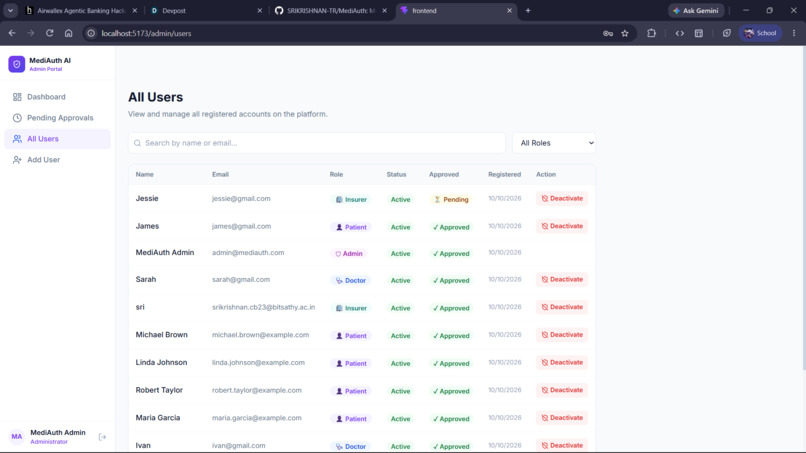This screenshot has height=453, width=806.
Task: Open the All Roles filter dropdown
Action: [554, 143]
